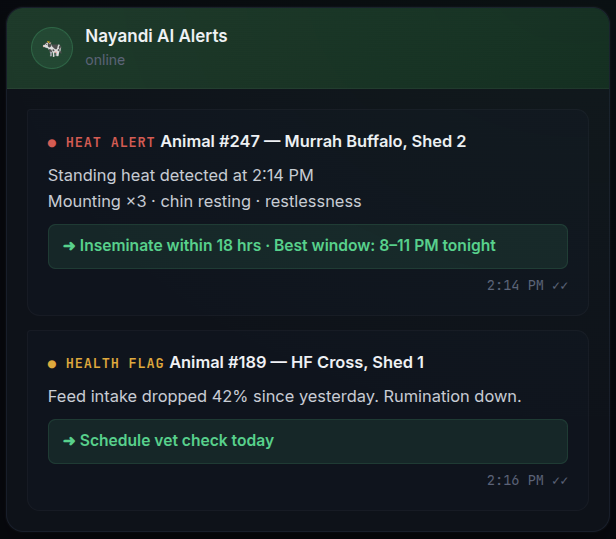
Task: Click the arrow icon before Schedule vet
Action: 69,441
